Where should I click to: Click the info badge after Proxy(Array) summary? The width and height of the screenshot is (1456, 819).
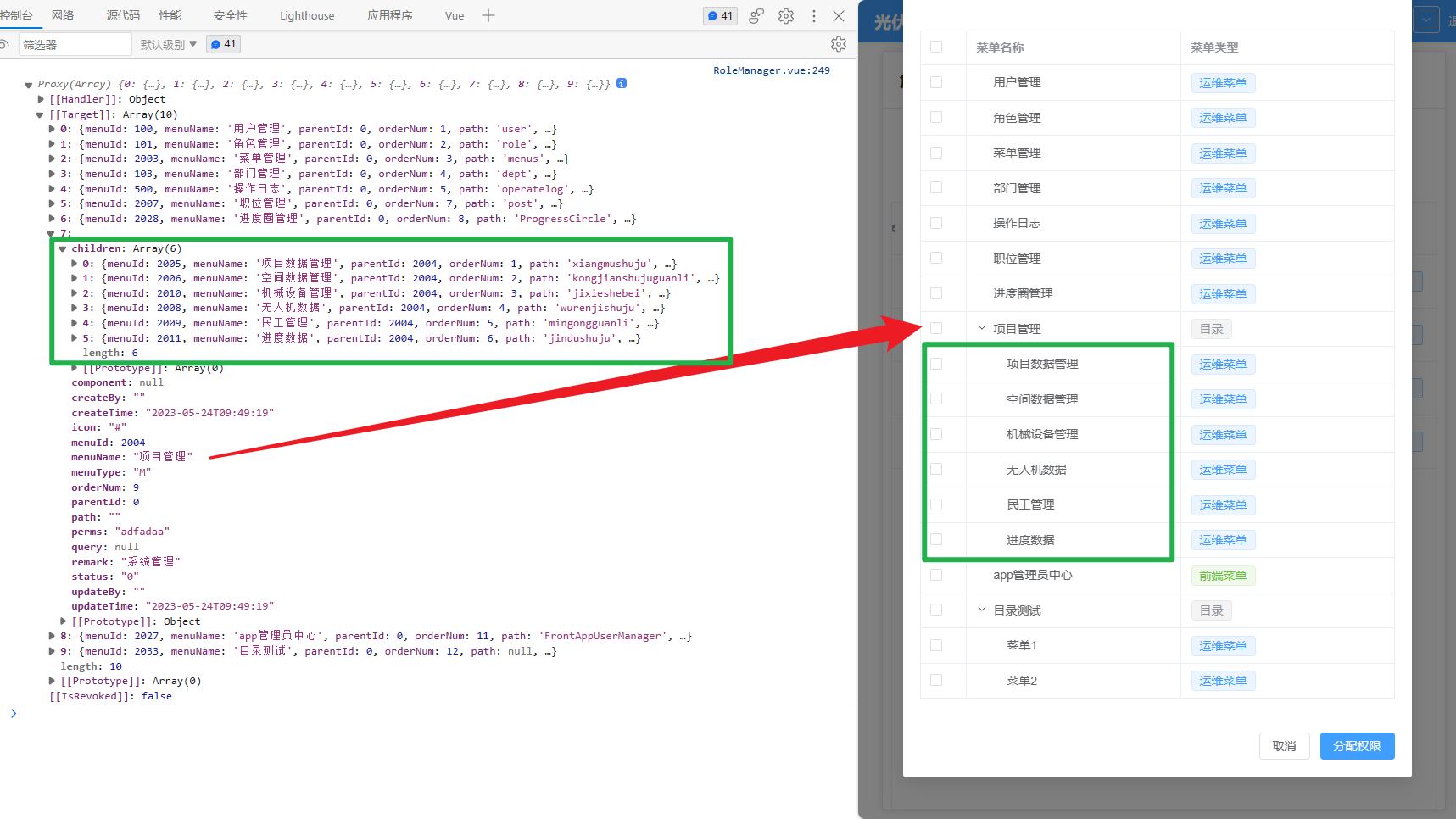click(622, 83)
